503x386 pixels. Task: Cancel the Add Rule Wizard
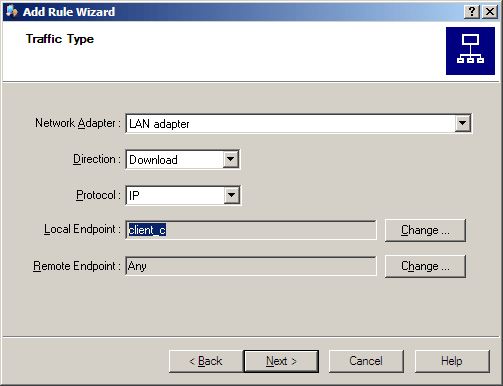click(366, 361)
